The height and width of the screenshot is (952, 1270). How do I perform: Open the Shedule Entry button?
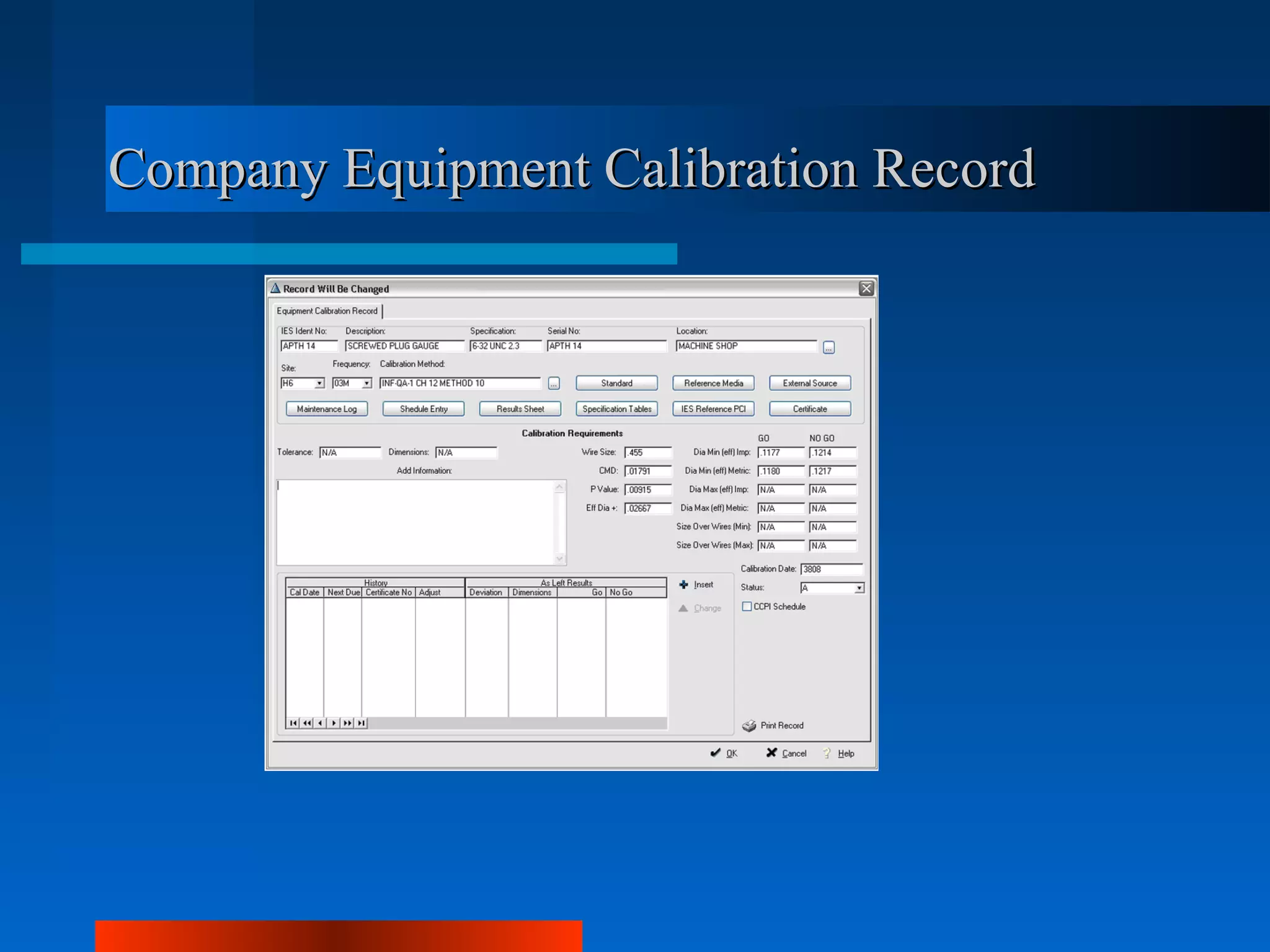click(x=424, y=409)
